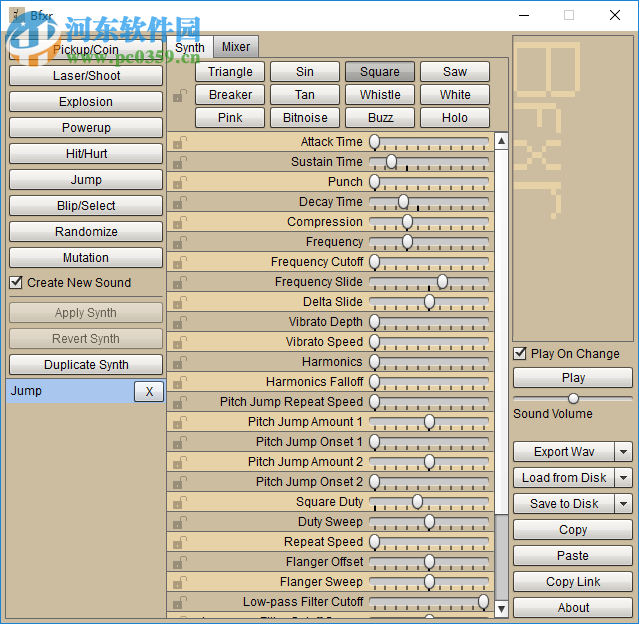Toggle lock icon beside Pitch Jump Amount 1
The width and height of the screenshot is (639, 624).
[180, 422]
